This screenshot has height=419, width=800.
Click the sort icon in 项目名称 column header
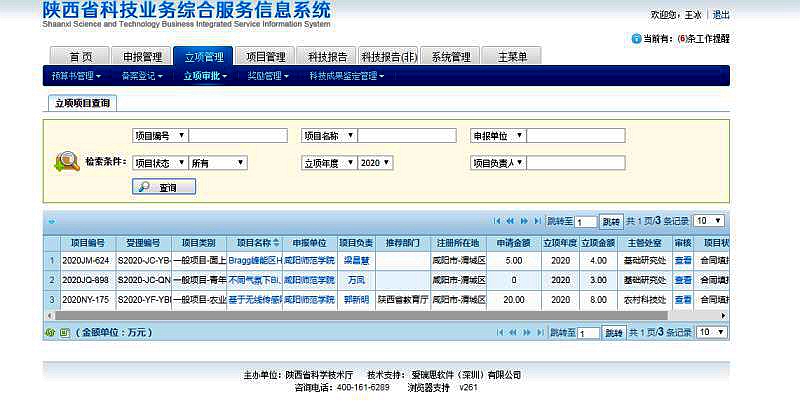[277, 242]
